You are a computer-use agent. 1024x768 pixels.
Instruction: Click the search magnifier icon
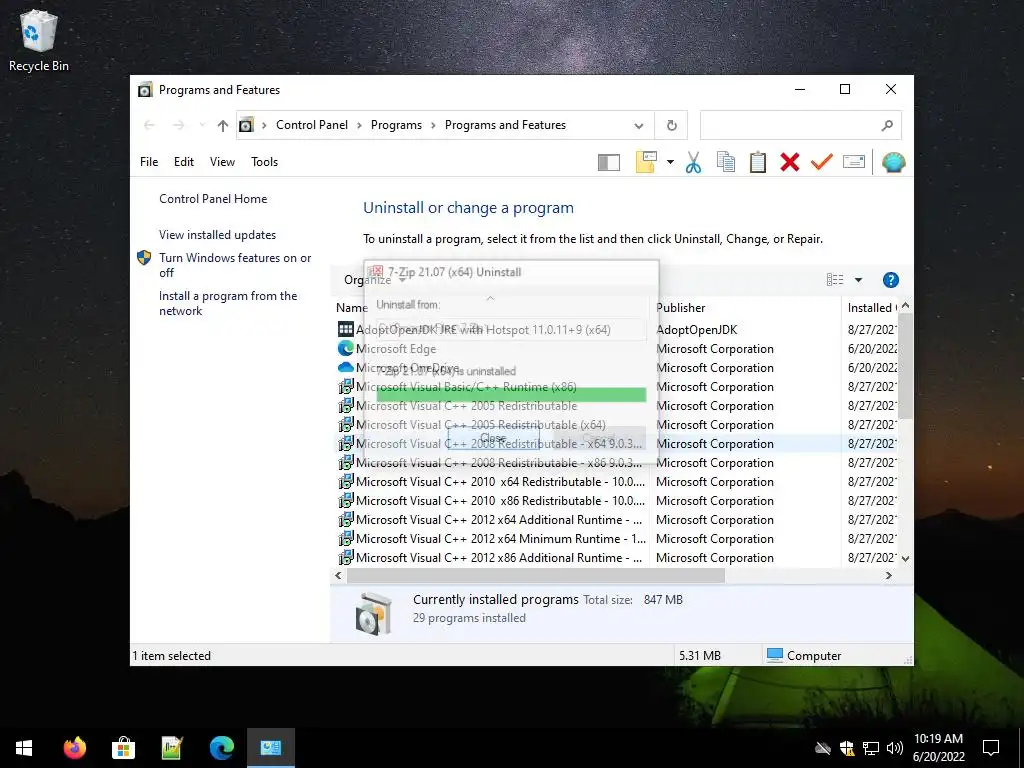887,125
